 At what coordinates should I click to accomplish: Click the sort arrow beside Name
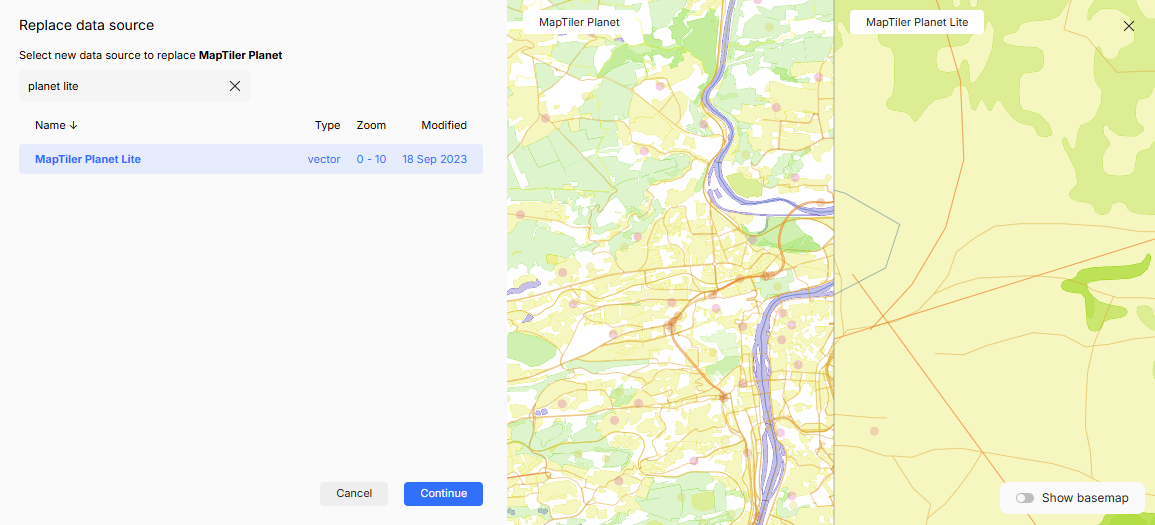tap(74, 126)
